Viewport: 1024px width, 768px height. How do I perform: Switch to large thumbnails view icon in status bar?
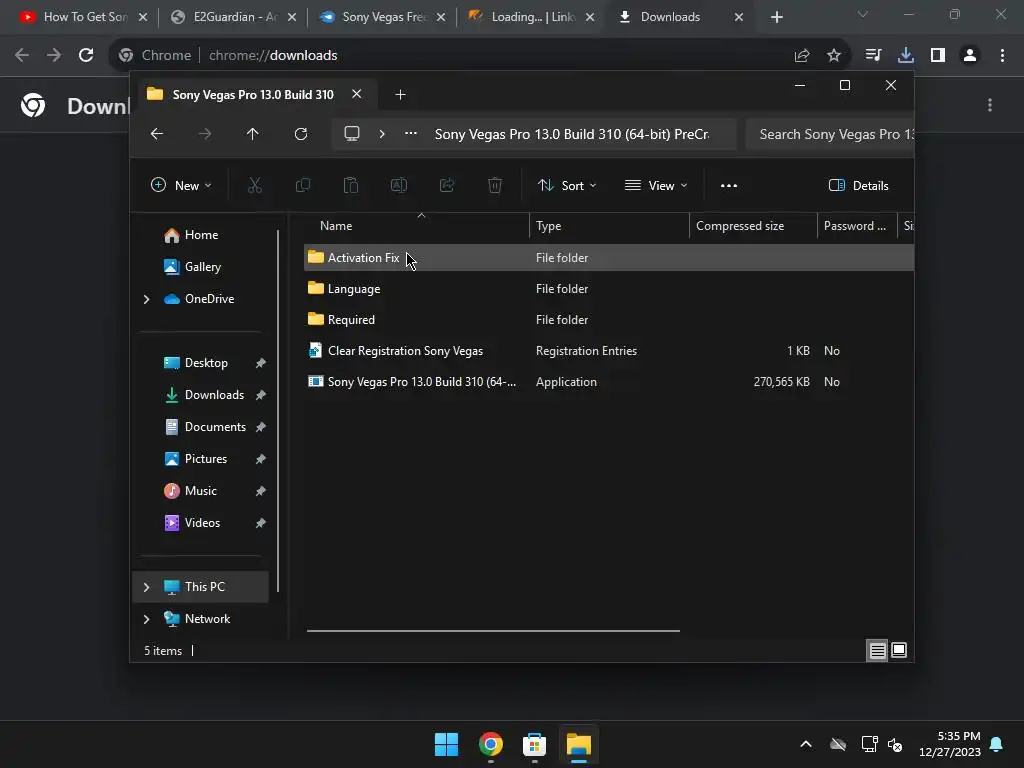pyautogui.click(x=899, y=650)
